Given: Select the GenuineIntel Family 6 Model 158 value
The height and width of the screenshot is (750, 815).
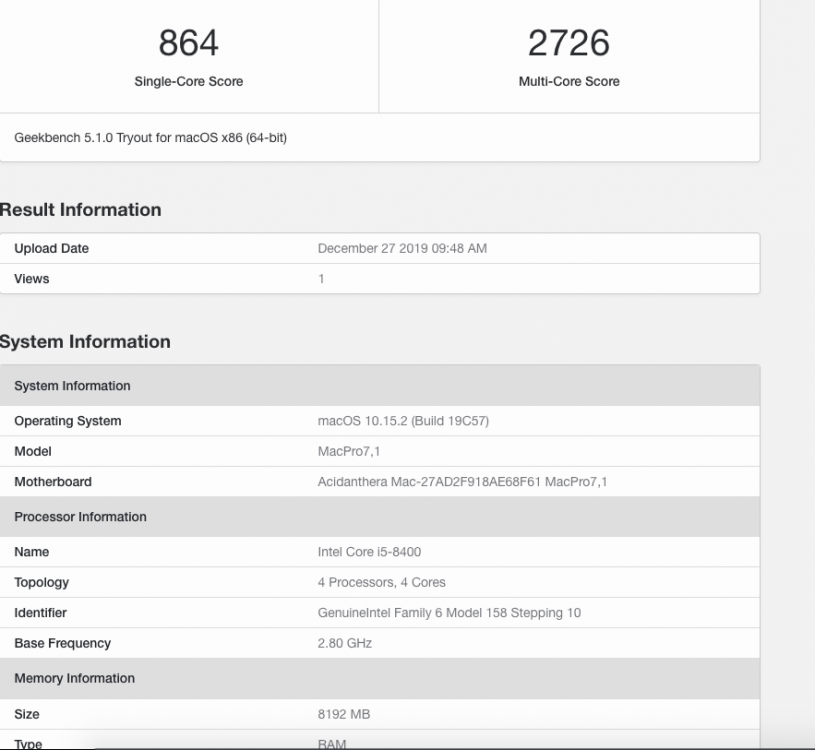Looking at the screenshot, I should [449, 613].
